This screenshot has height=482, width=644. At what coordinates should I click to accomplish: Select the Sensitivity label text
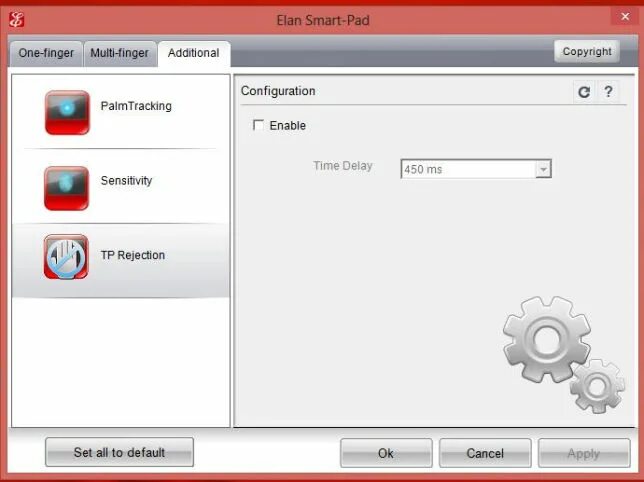coord(126,181)
